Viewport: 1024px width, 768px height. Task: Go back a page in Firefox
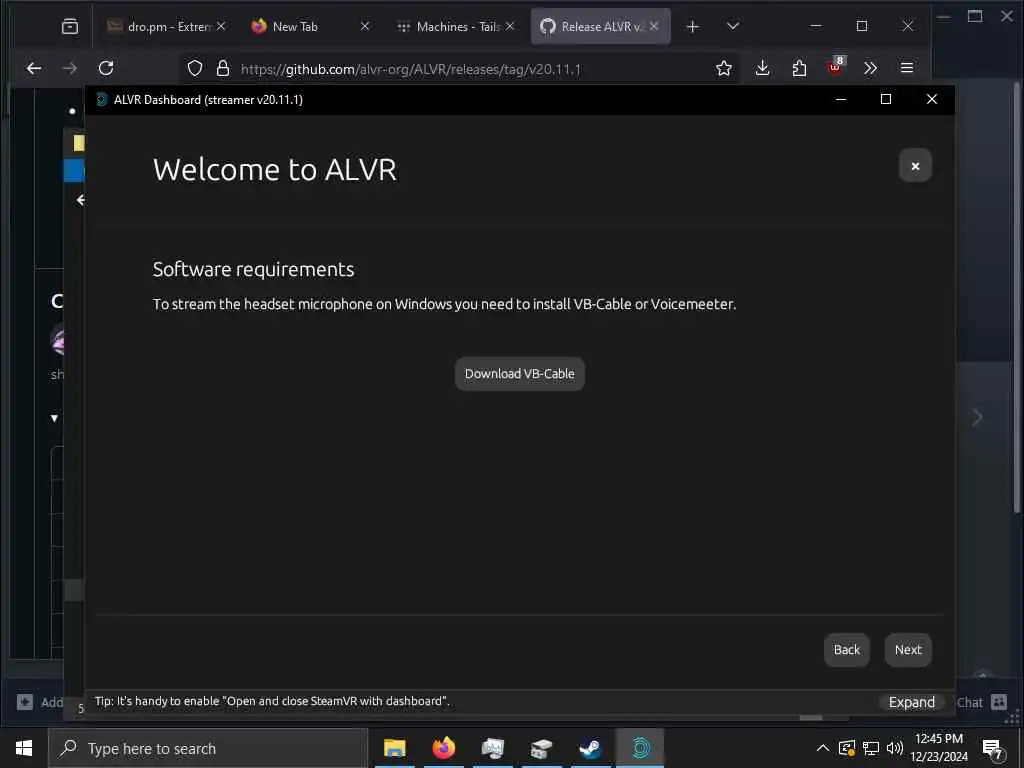pyautogui.click(x=34, y=68)
